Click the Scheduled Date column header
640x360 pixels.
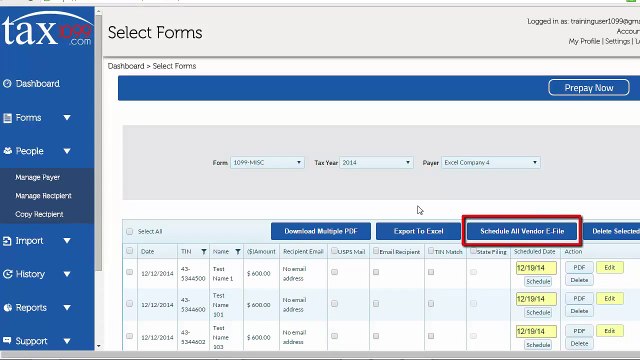534,251
